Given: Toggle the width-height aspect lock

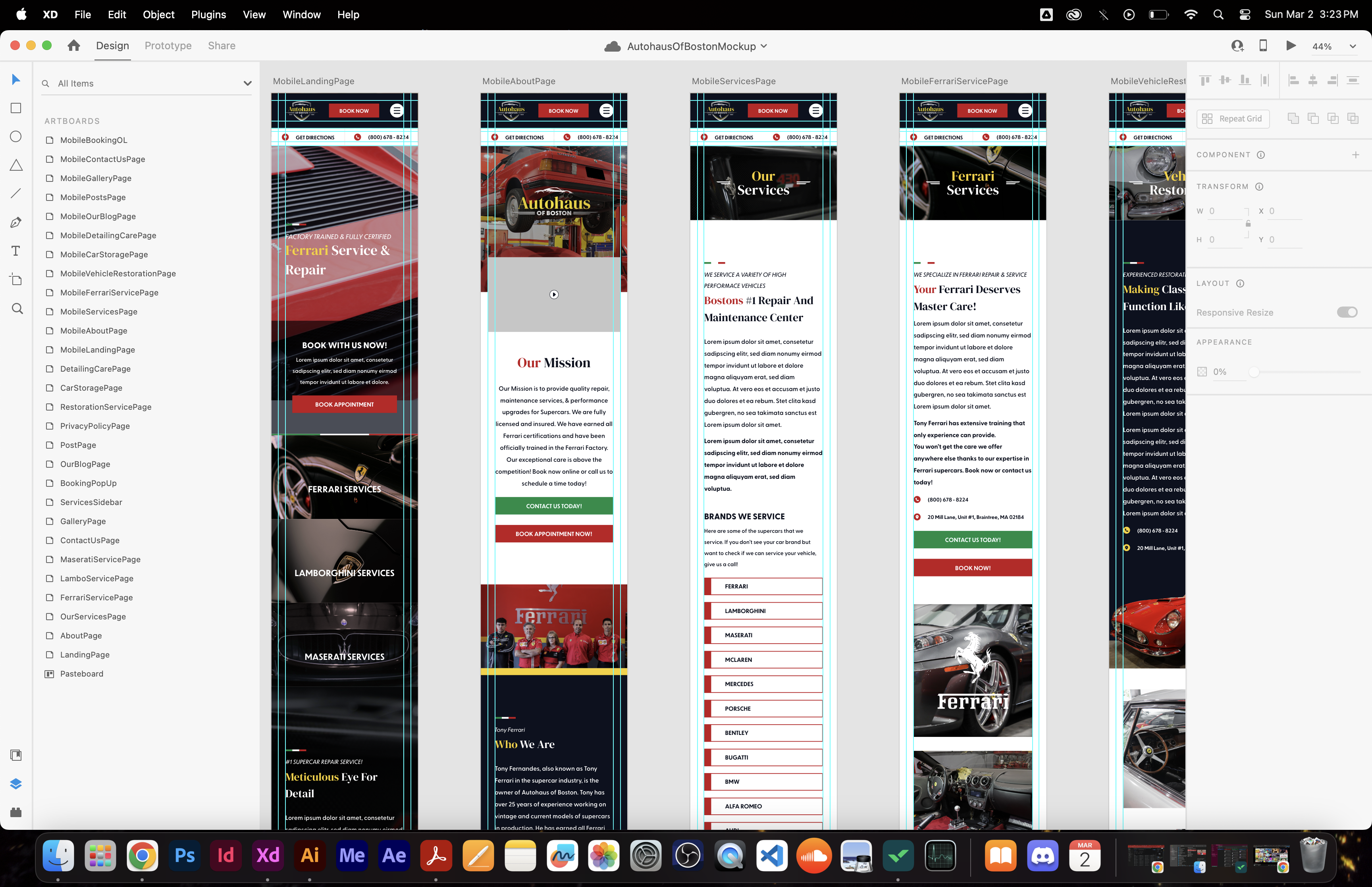Looking at the screenshot, I should click(x=1248, y=224).
